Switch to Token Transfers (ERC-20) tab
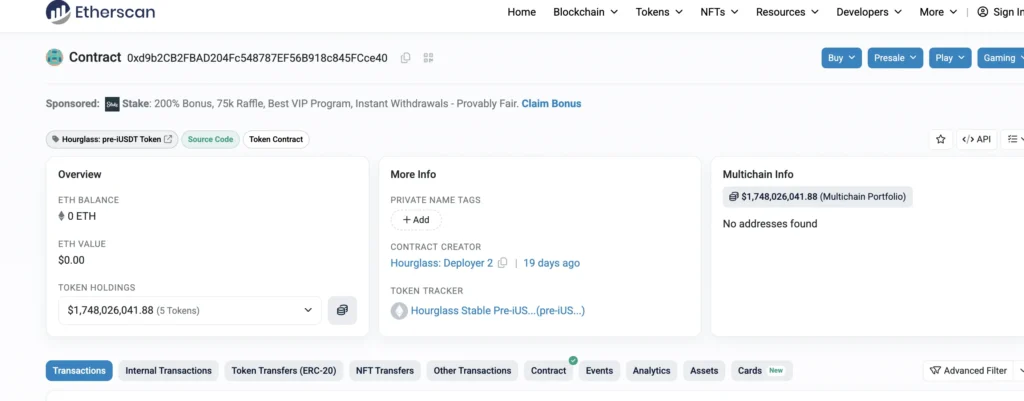Screen dimensions: 1024x401 (x=282, y=370)
